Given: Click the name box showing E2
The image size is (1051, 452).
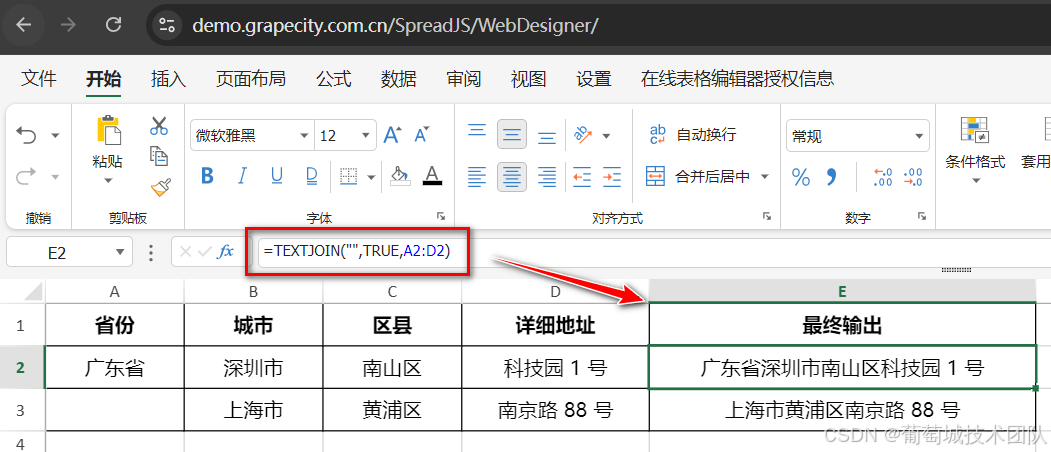Looking at the screenshot, I should (68, 252).
